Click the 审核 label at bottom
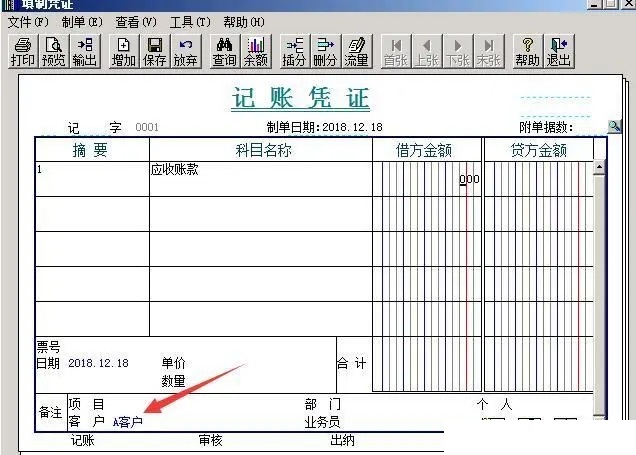Screen dimensions: 636x455 pyautogui.click(x=211, y=440)
